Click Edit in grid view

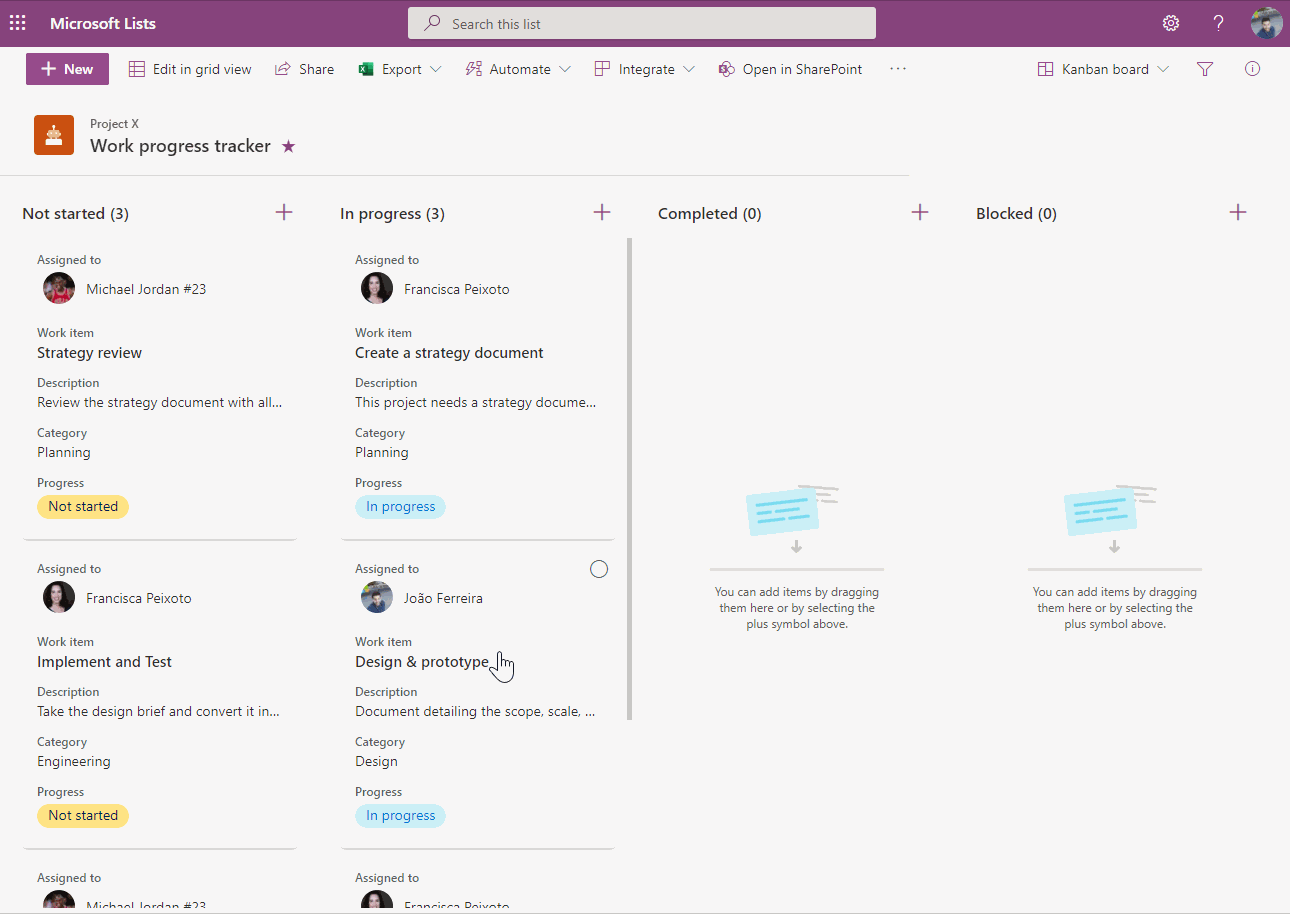click(190, 69)
